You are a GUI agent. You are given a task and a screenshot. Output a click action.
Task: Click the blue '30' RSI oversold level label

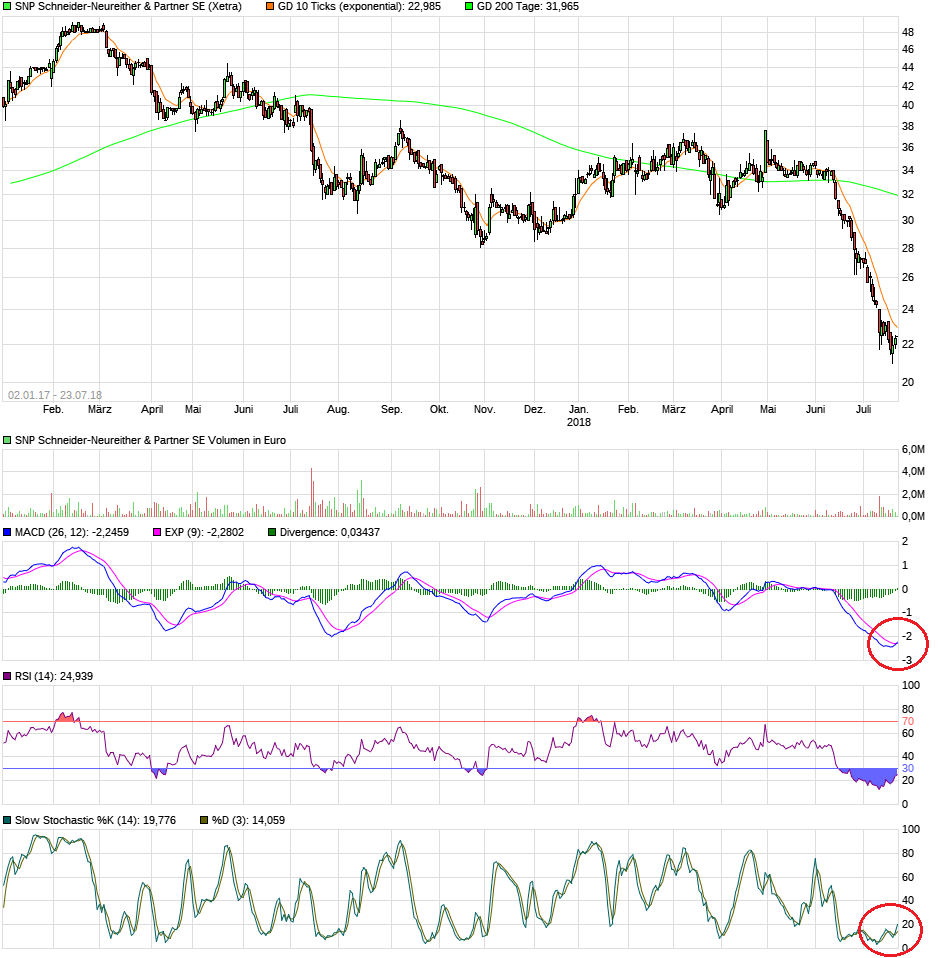[x=908, y=769]
